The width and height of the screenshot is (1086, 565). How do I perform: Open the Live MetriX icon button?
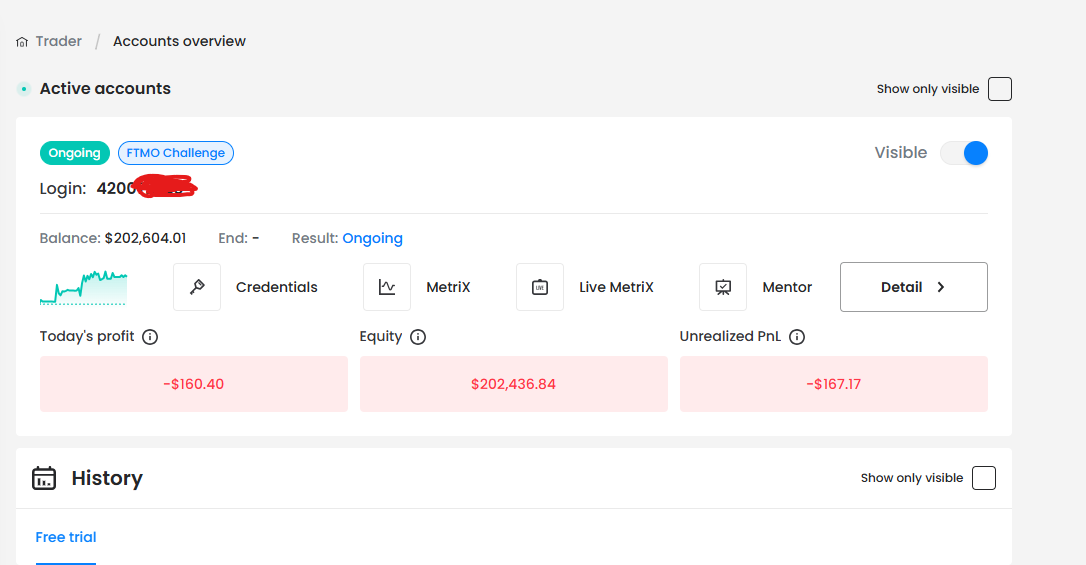(x=540, y=287)
